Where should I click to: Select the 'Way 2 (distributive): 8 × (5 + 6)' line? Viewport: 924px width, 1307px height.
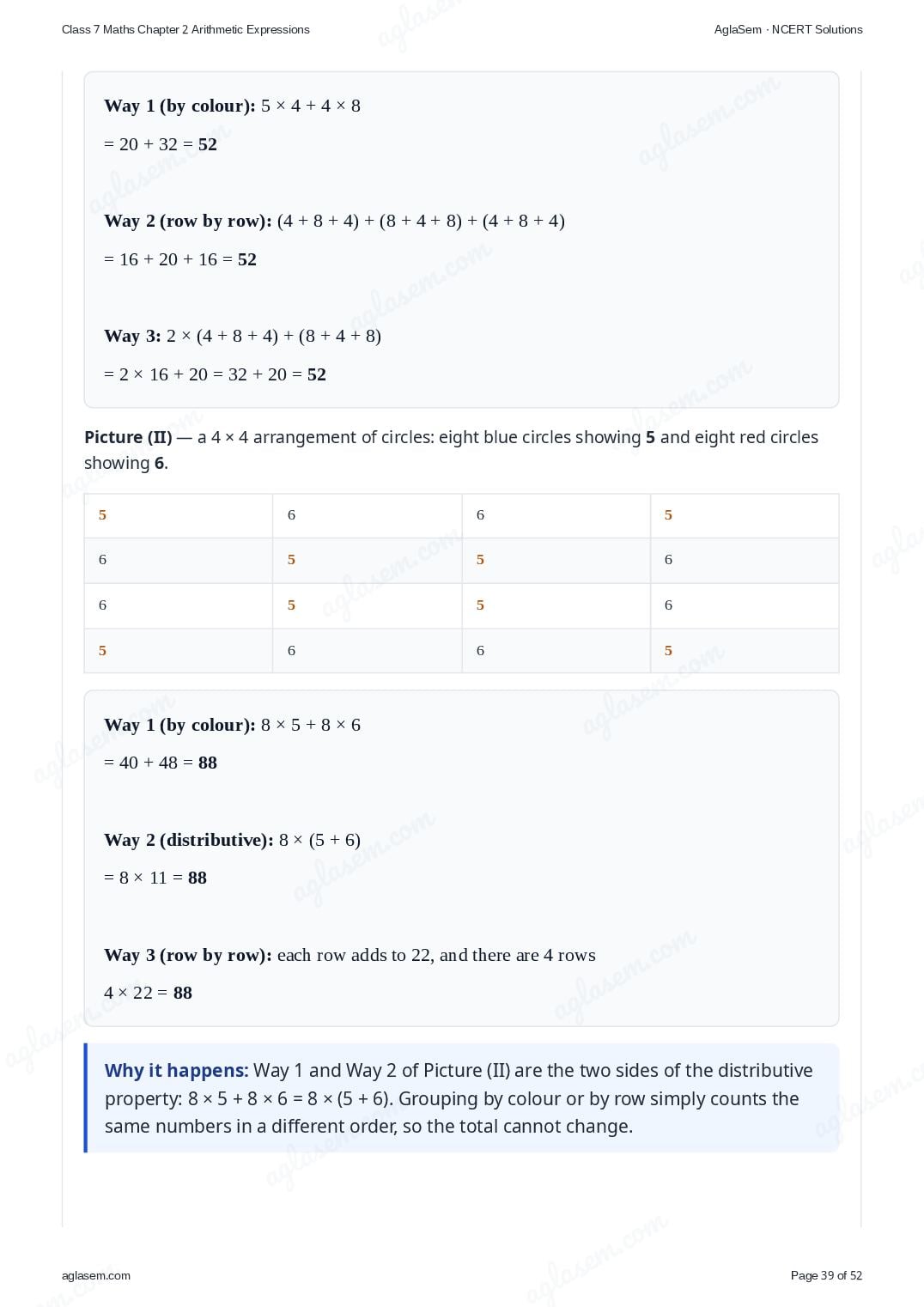tap(232, 840)
